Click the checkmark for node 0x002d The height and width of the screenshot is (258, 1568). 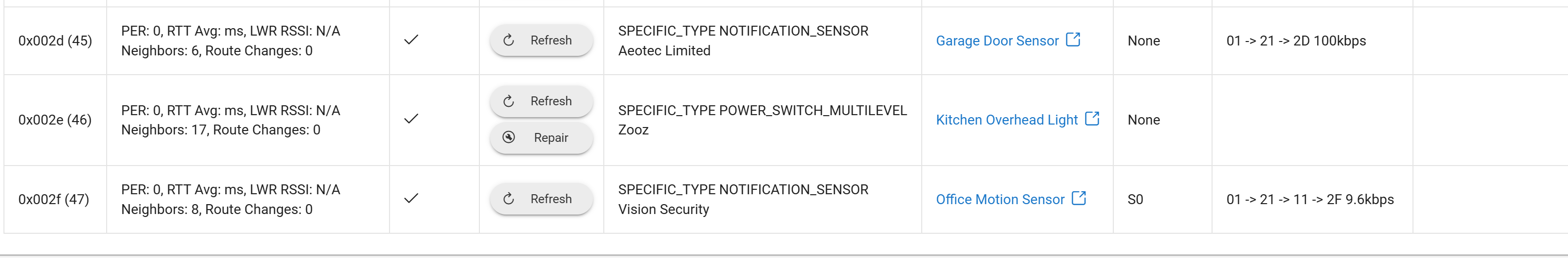click(x=411, y=40)
